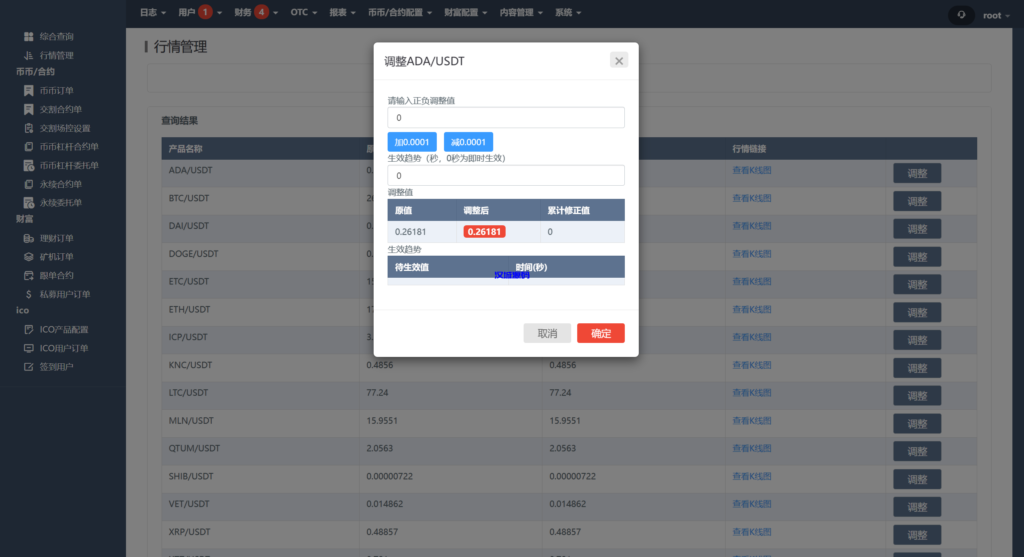Close the 调整ADA/USDT dialog with X
This screenshot has height=557, width=1024.
619,61
